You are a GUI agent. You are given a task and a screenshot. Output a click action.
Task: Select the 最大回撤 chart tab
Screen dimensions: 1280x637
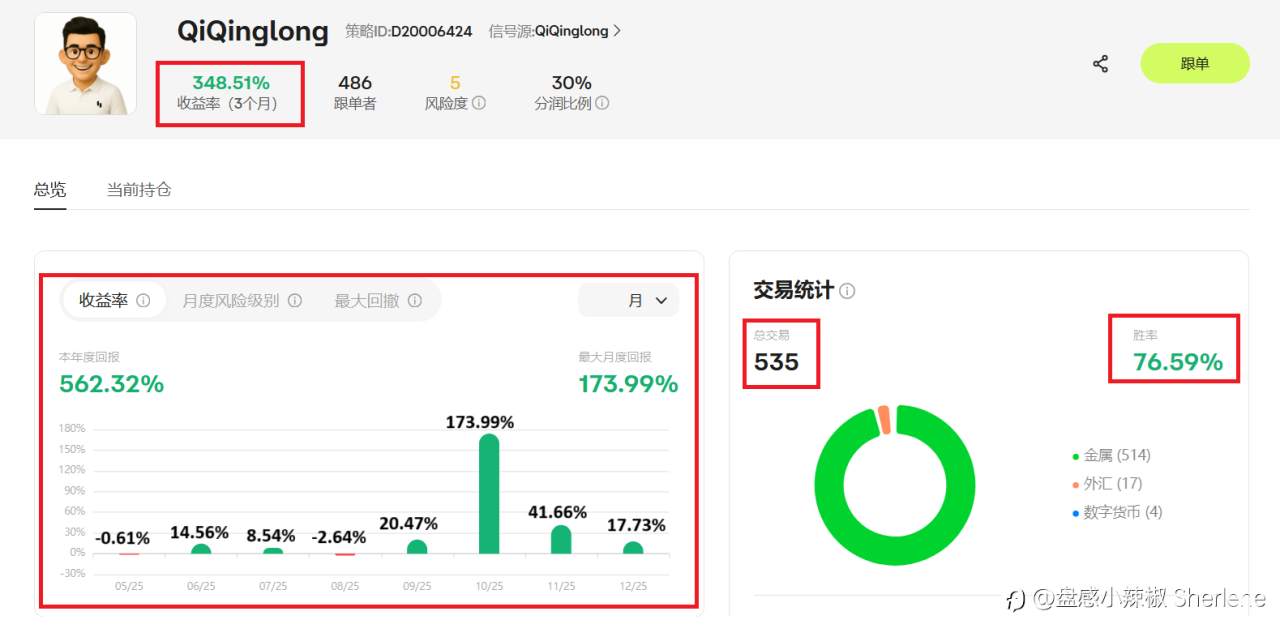click(x=378, y=300)
